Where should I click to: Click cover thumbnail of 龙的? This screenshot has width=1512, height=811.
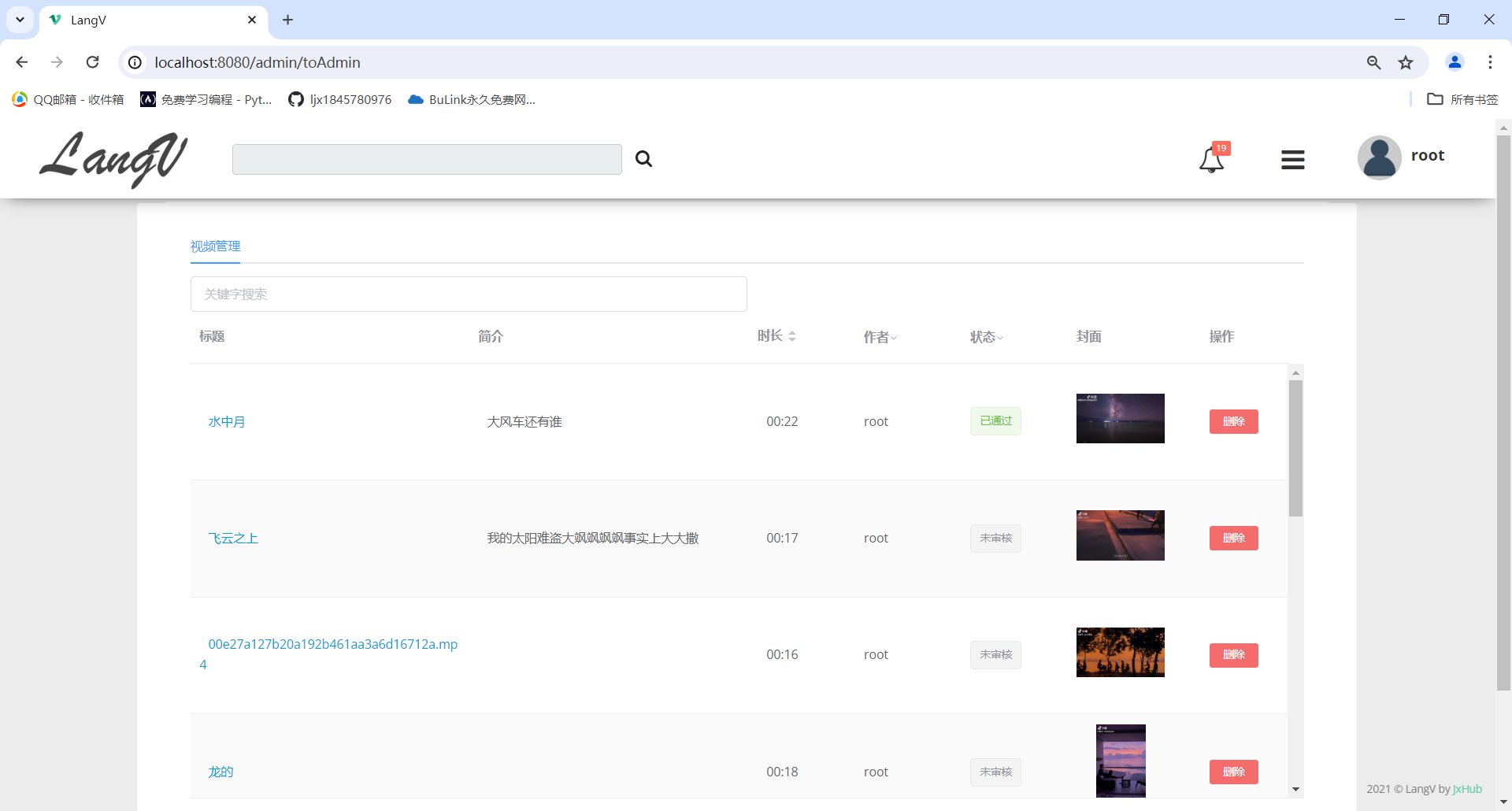coord(1121,761)
